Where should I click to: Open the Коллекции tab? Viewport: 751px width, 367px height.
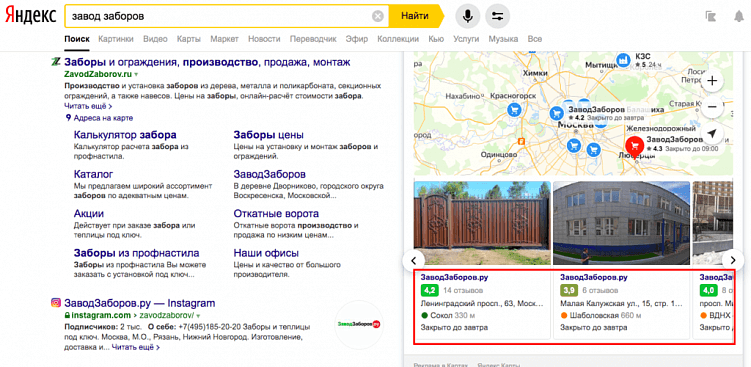[x=398, y=39]
